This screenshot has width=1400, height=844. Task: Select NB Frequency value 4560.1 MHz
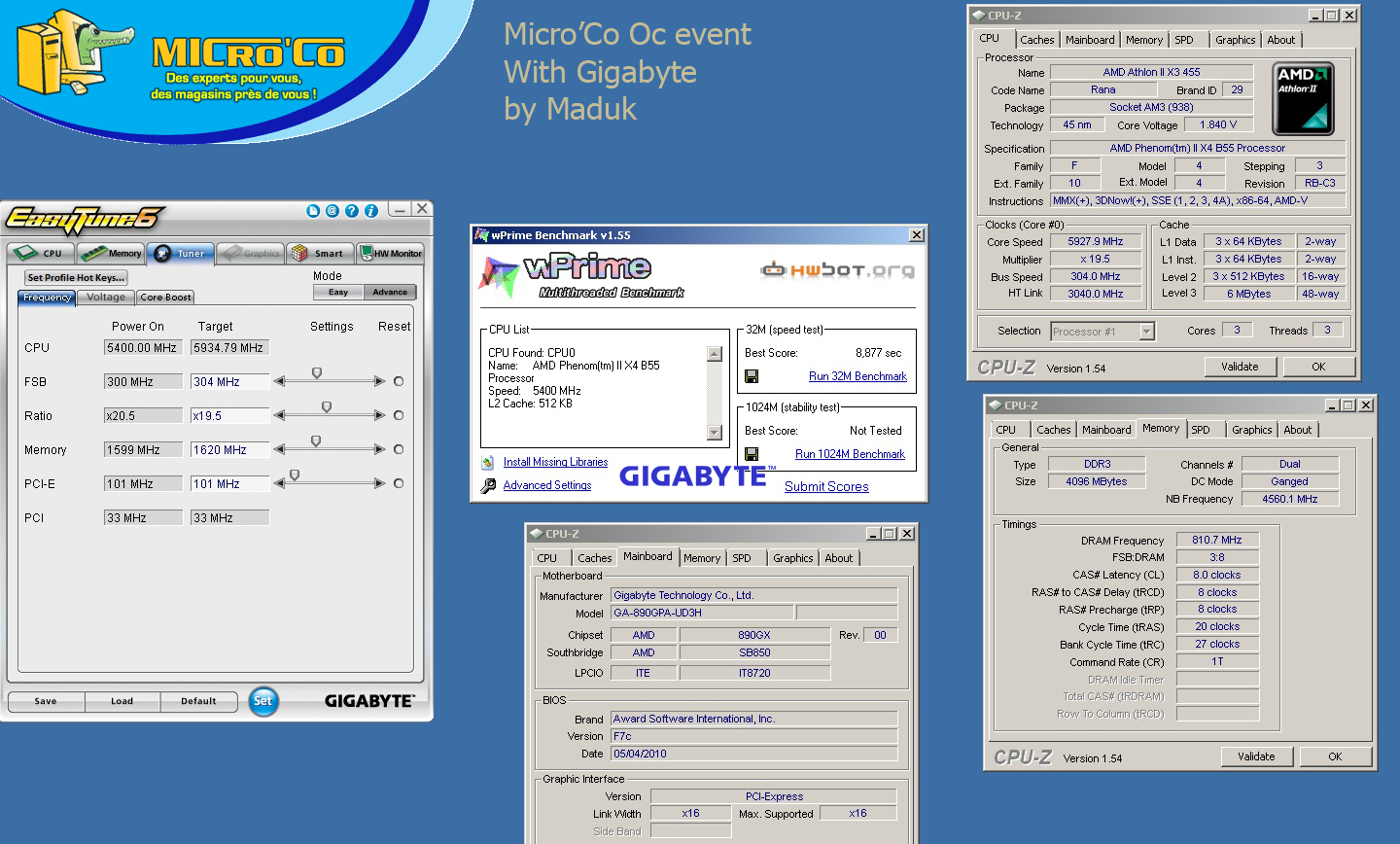click(x=1290, y=499)
